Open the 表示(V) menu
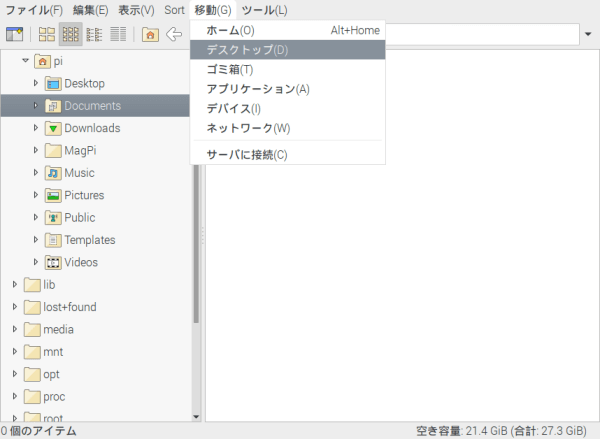Image resolution: width=600 pixels, height=439 pixels. (136, 10)
